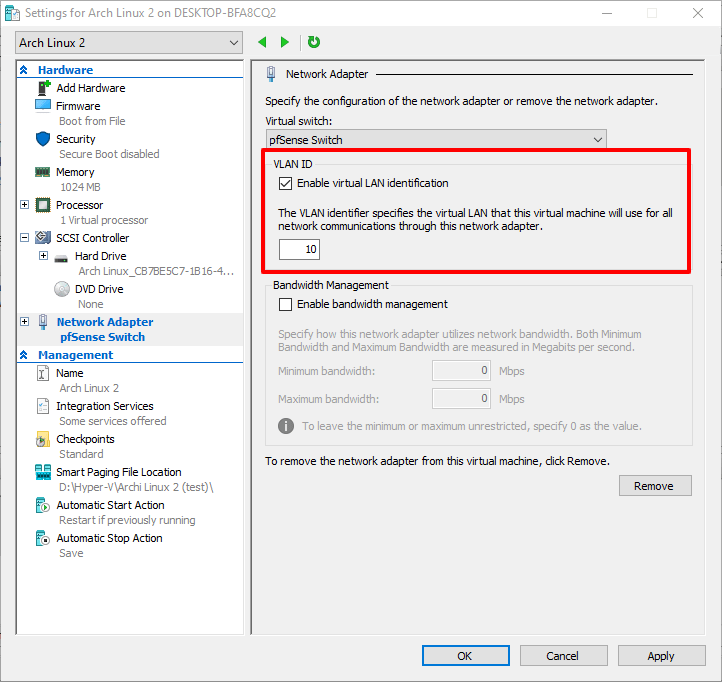Select Smart Paging File Location item
The width and height of the screenshot is (722, 682).
[x=119, y=472]
